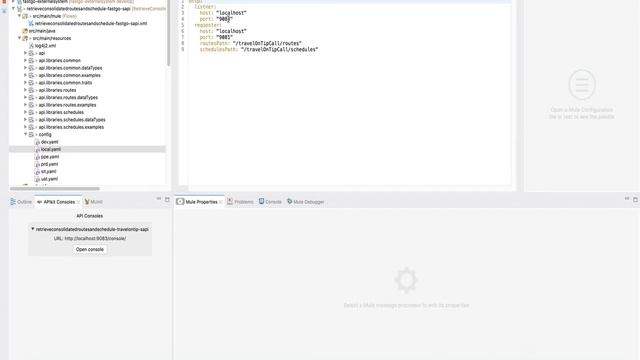Click the src/main/resources folder icon
This screenshot has height=360, width=640.
click(x=25, y=38)
